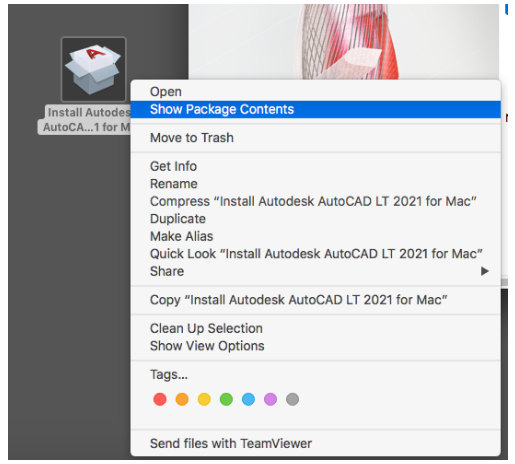Click the Install Autodesk AutoCAD file name label
515x464 pixels.
[84, 120]
